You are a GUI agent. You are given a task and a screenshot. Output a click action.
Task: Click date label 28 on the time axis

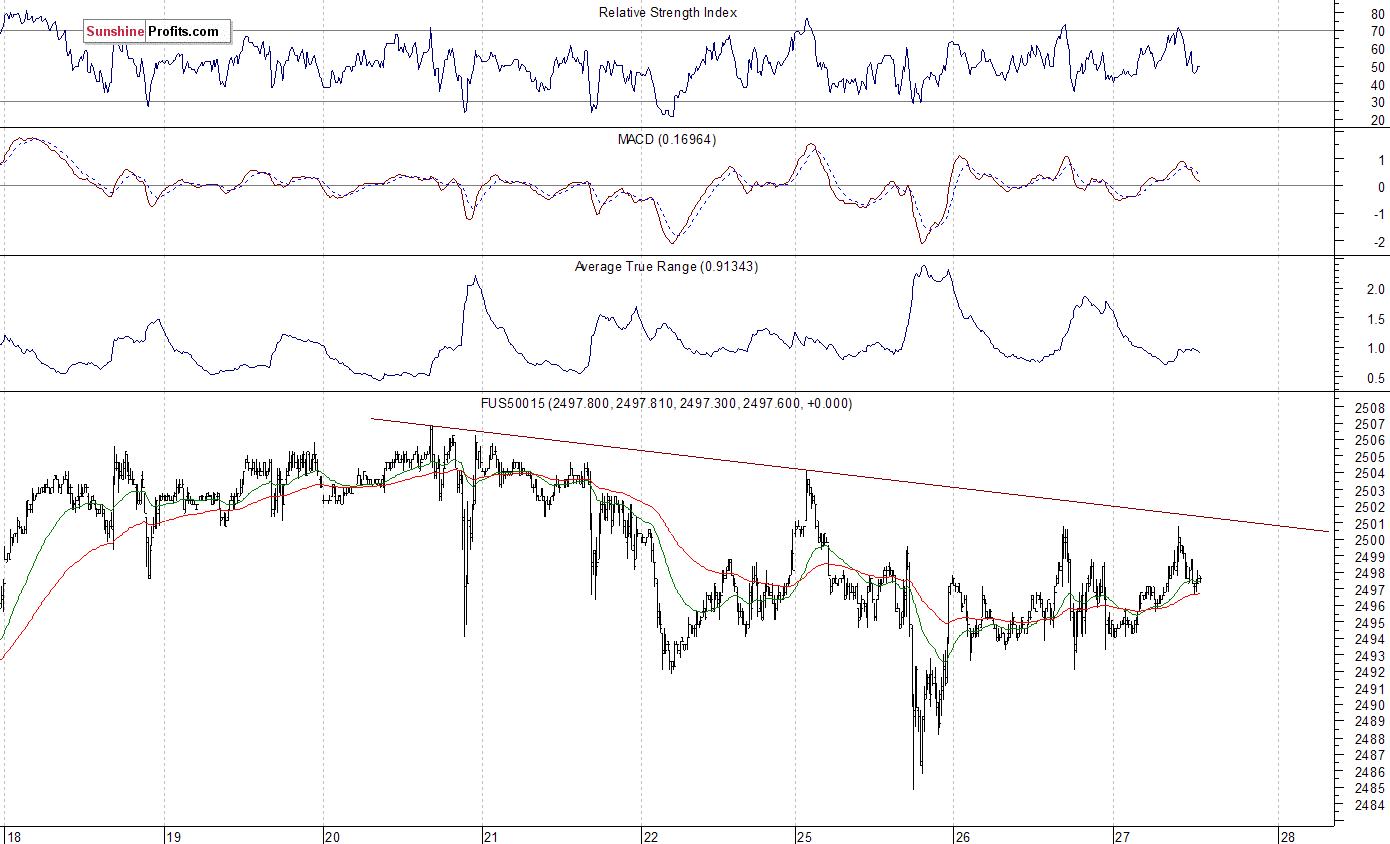coord(1288,836)
